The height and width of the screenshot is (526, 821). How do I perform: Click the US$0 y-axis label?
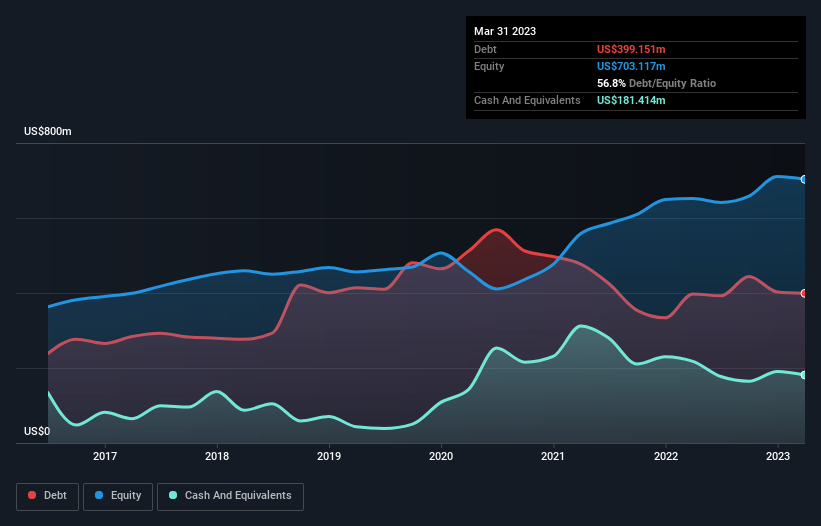pos(37,431)
